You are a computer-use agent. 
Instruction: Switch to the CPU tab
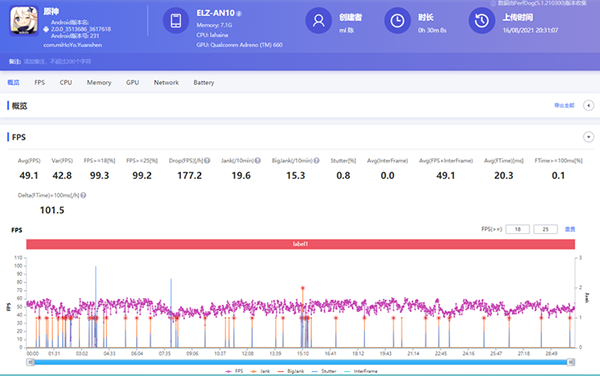(x=66, y=83)
